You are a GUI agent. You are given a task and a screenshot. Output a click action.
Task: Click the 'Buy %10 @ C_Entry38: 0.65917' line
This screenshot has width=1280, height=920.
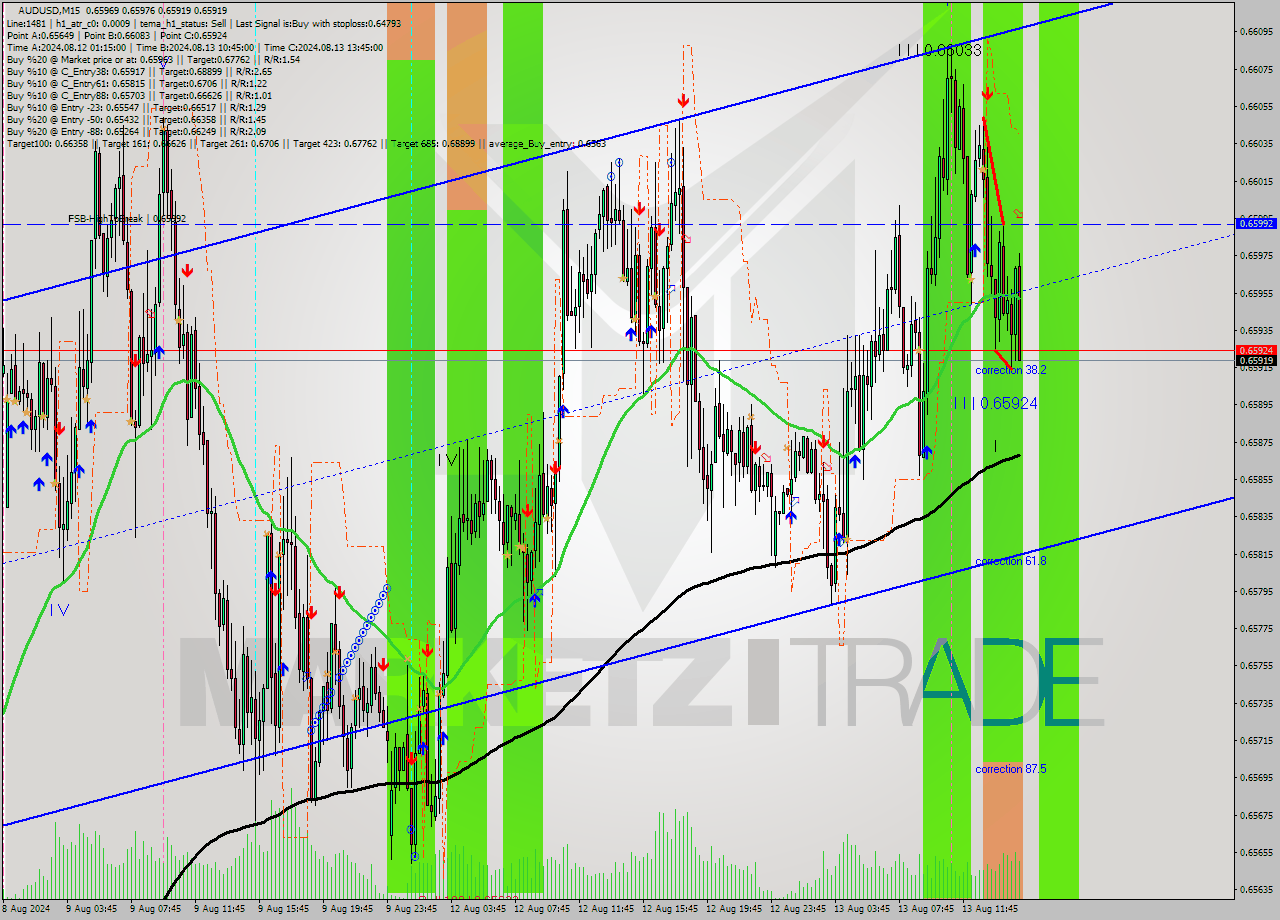point(139,71)
